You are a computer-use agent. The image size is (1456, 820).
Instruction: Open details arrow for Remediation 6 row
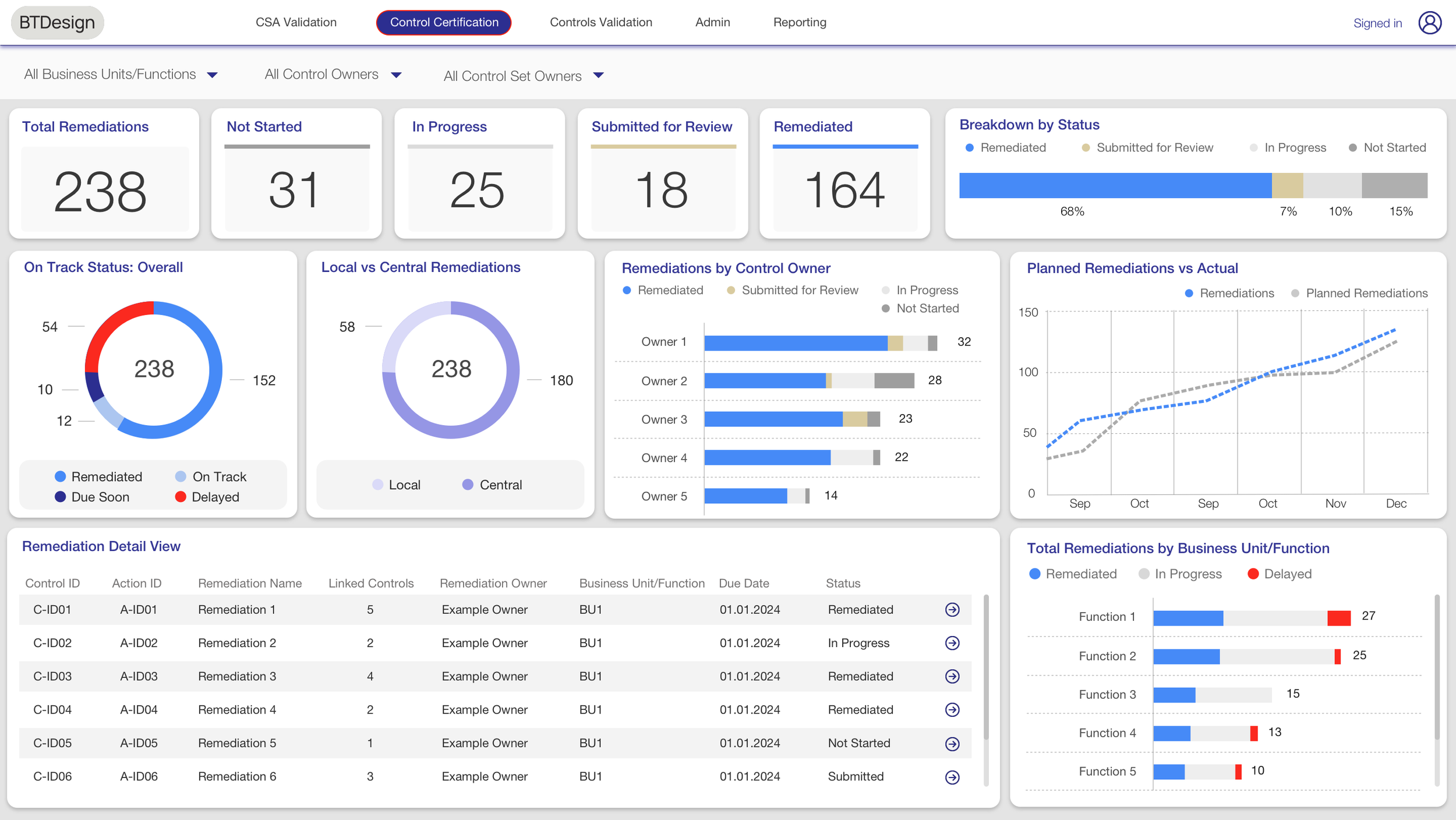(x=952, y=777)
